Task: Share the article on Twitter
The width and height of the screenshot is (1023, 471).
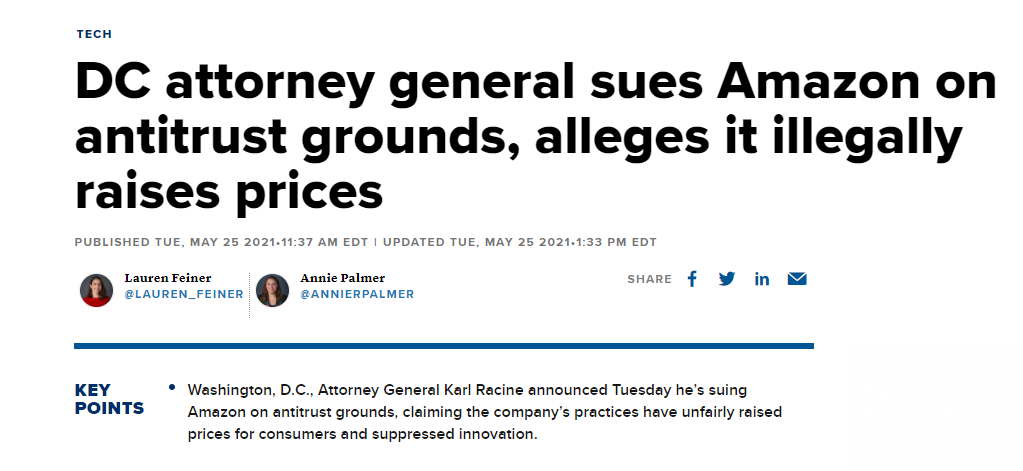Action: click(727, 279)
